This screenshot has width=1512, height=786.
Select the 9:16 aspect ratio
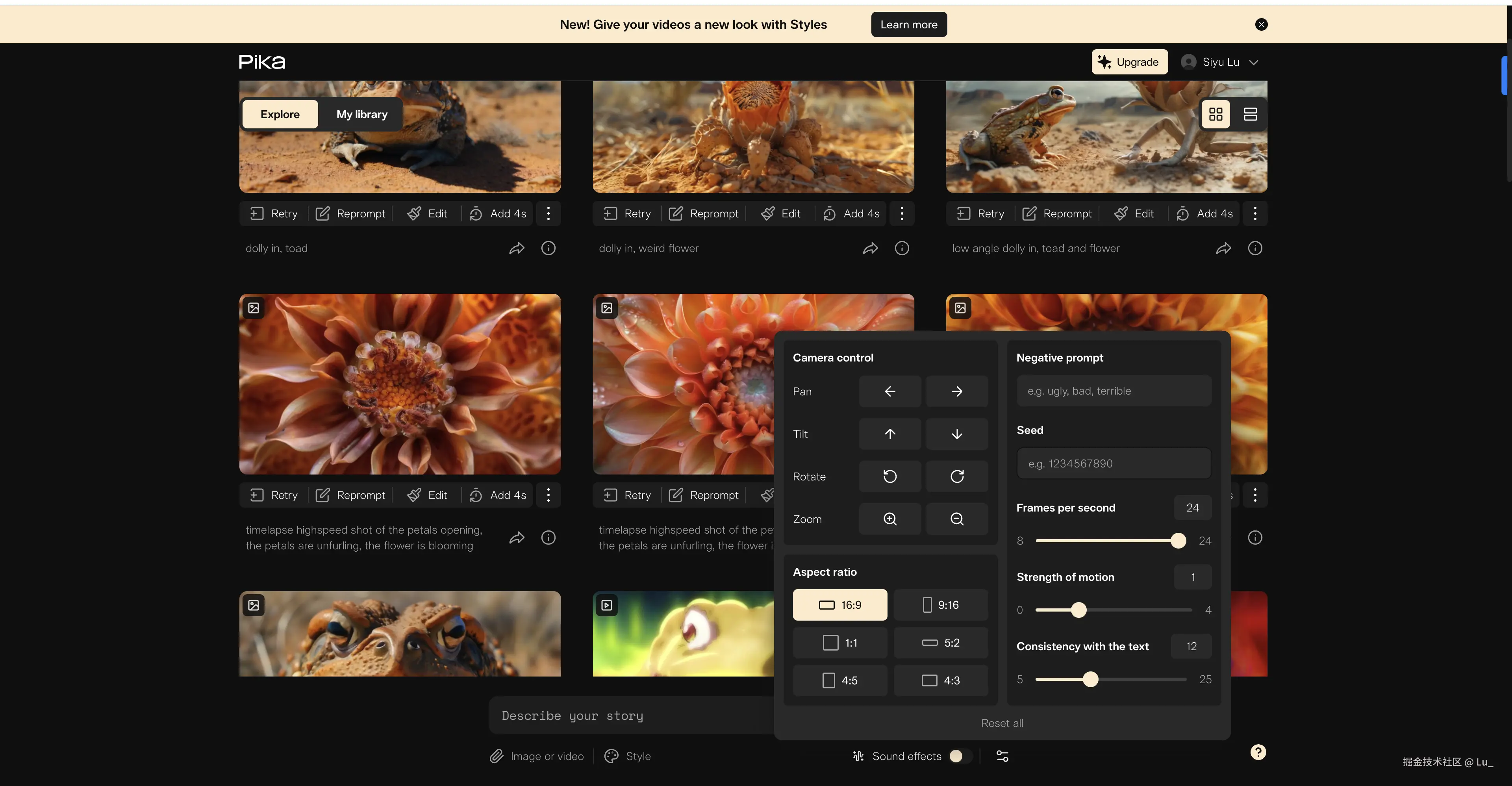click(940, 604)
